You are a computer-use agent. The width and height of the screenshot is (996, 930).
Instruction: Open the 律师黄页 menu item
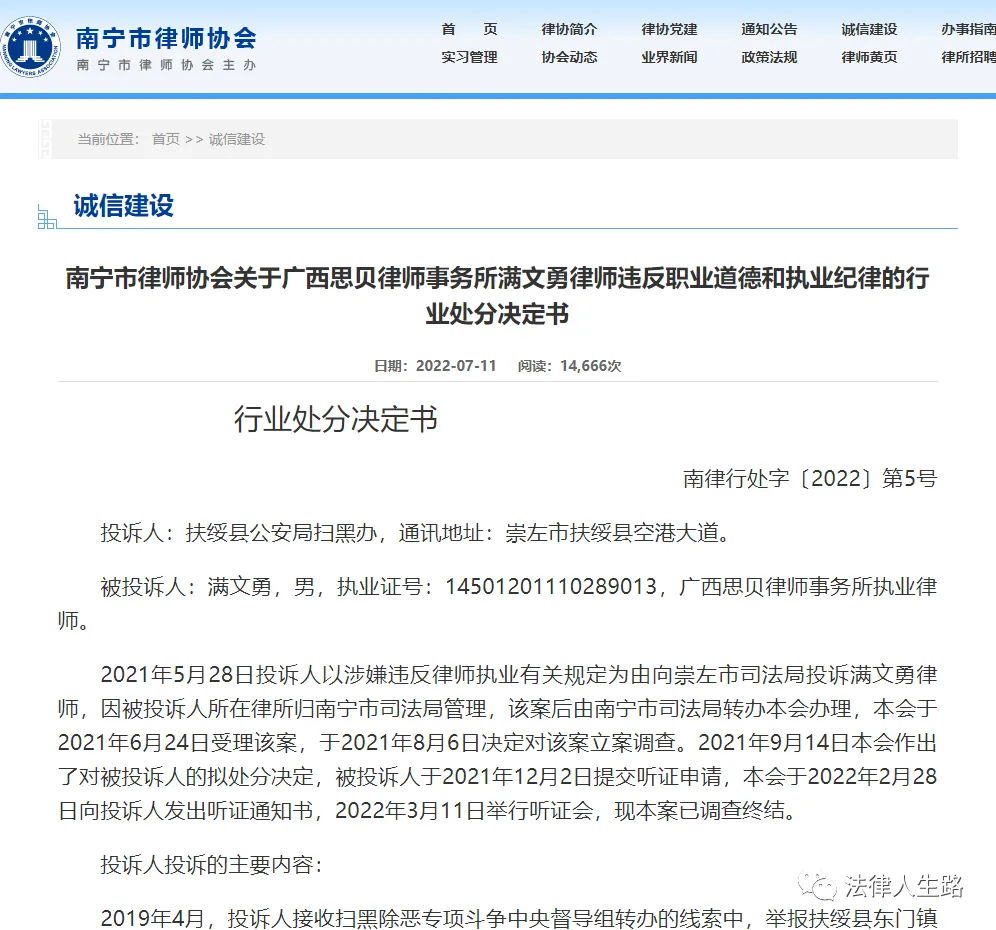(x=869, y=57)
